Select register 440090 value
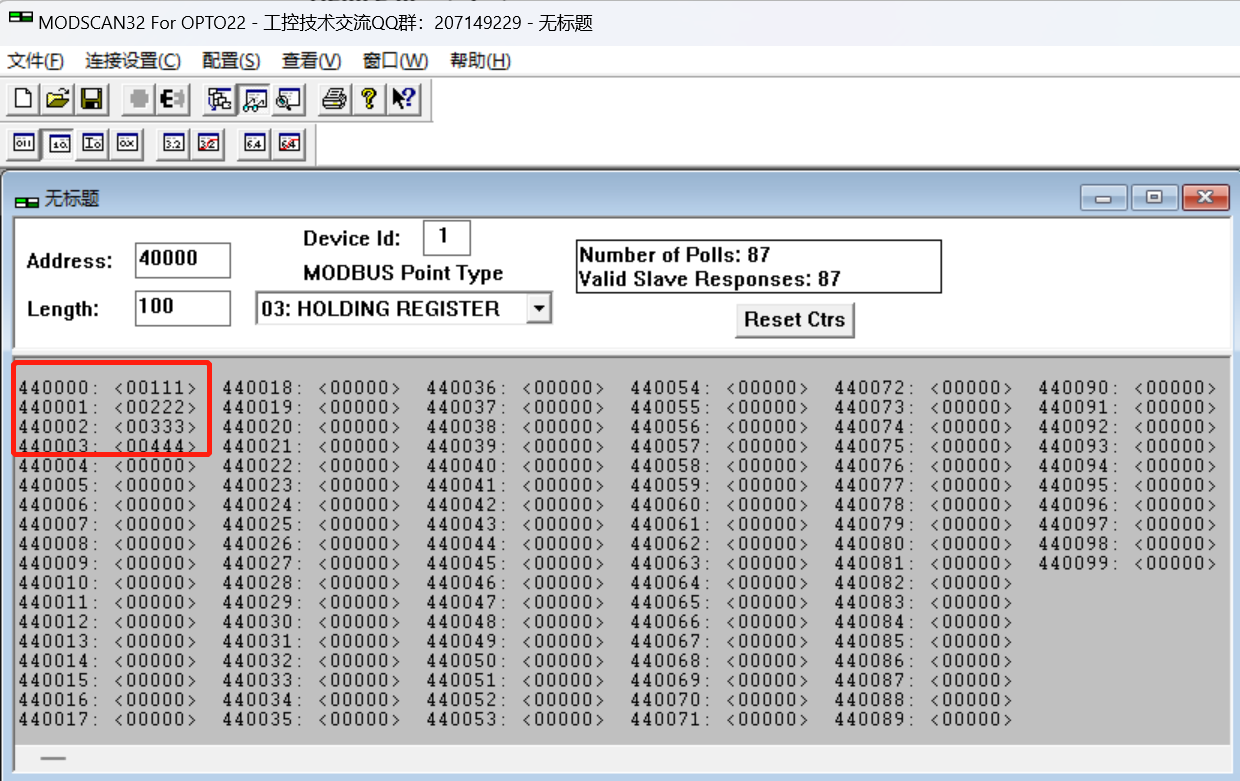The width and height of the screenshot is (1240, 781). coord(1176,388)
